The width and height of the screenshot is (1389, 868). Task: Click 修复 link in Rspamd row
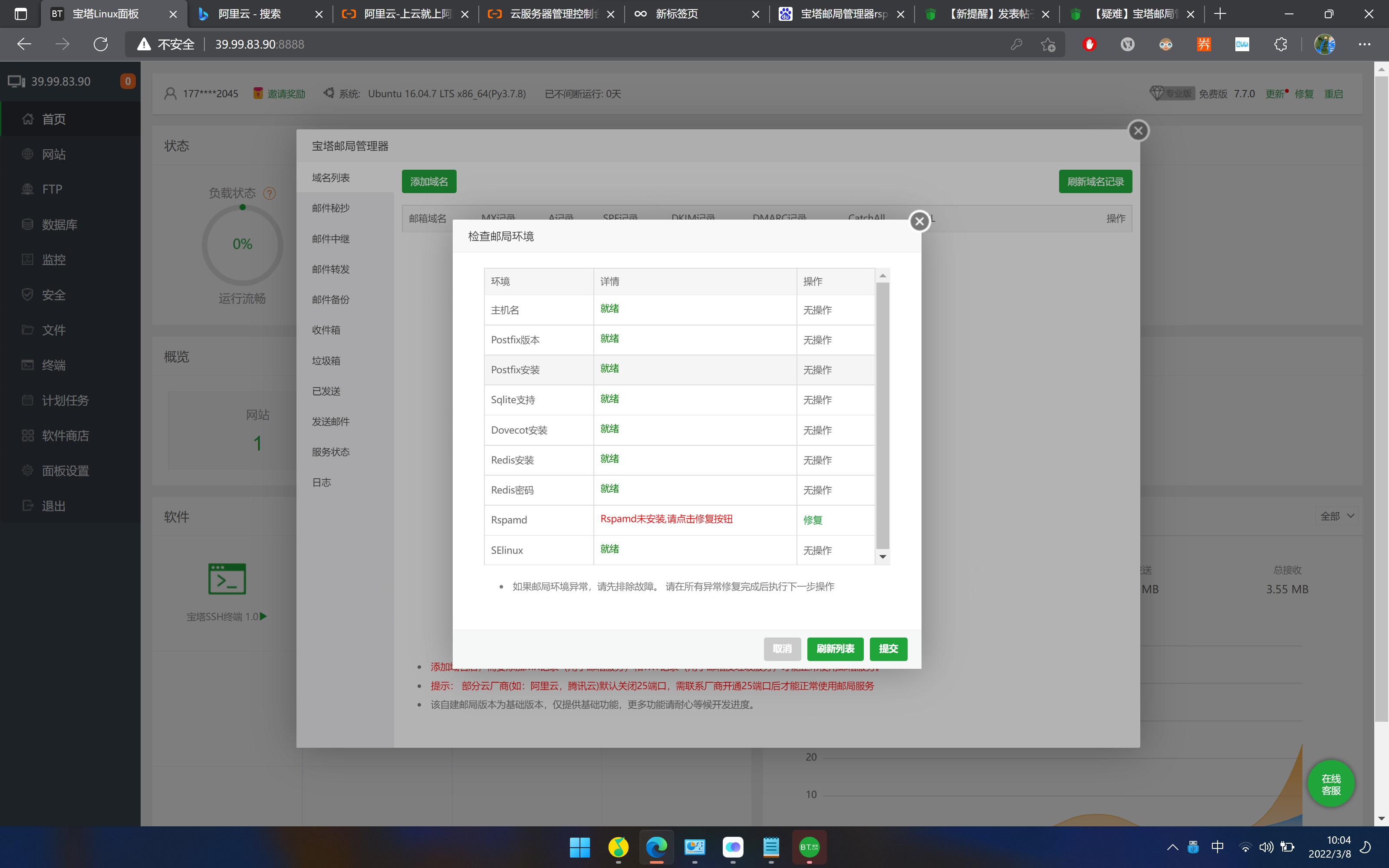click(812, 520)
